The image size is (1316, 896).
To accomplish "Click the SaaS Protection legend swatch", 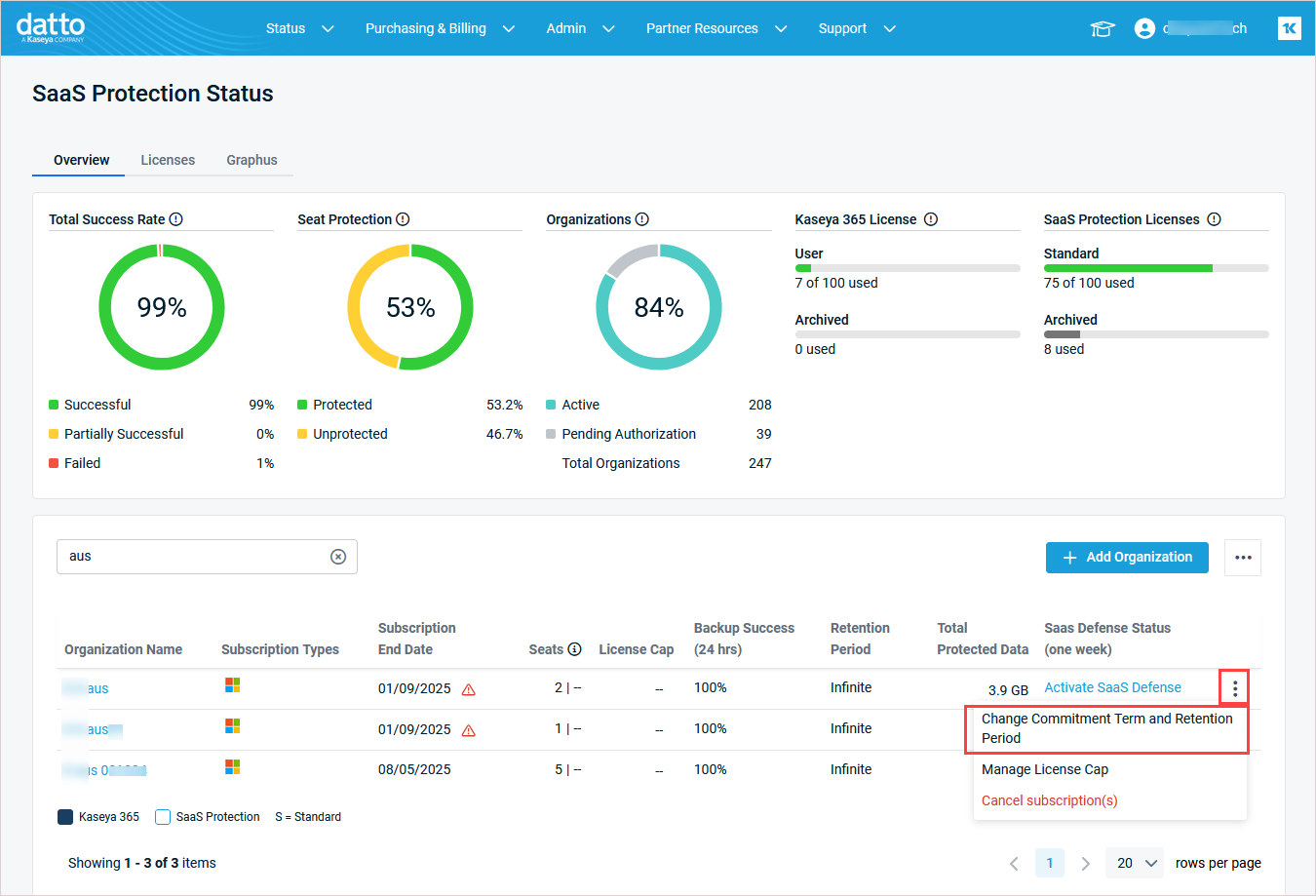I will pos(163,817).
